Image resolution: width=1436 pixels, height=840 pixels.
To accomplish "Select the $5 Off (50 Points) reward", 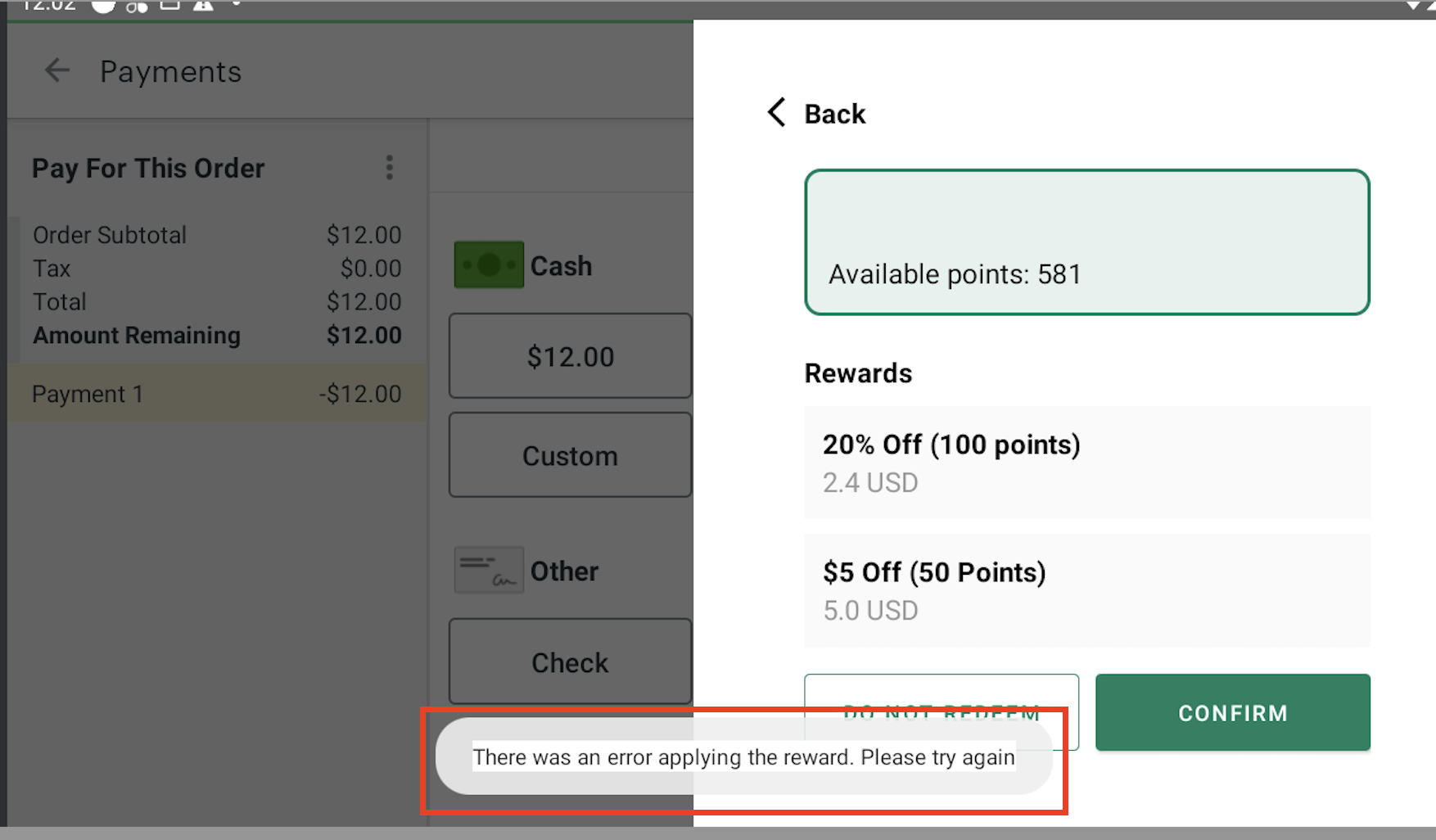I will click(1086, 590).
